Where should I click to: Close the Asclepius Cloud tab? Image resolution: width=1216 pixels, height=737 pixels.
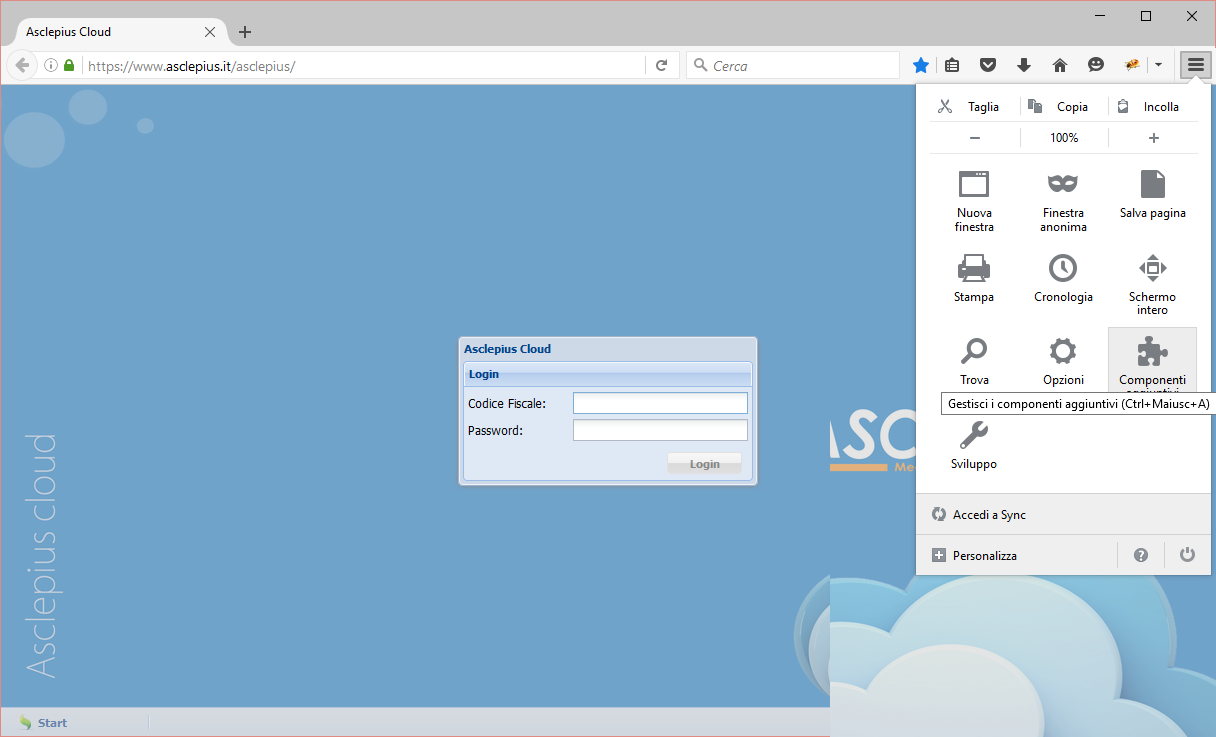210,32
